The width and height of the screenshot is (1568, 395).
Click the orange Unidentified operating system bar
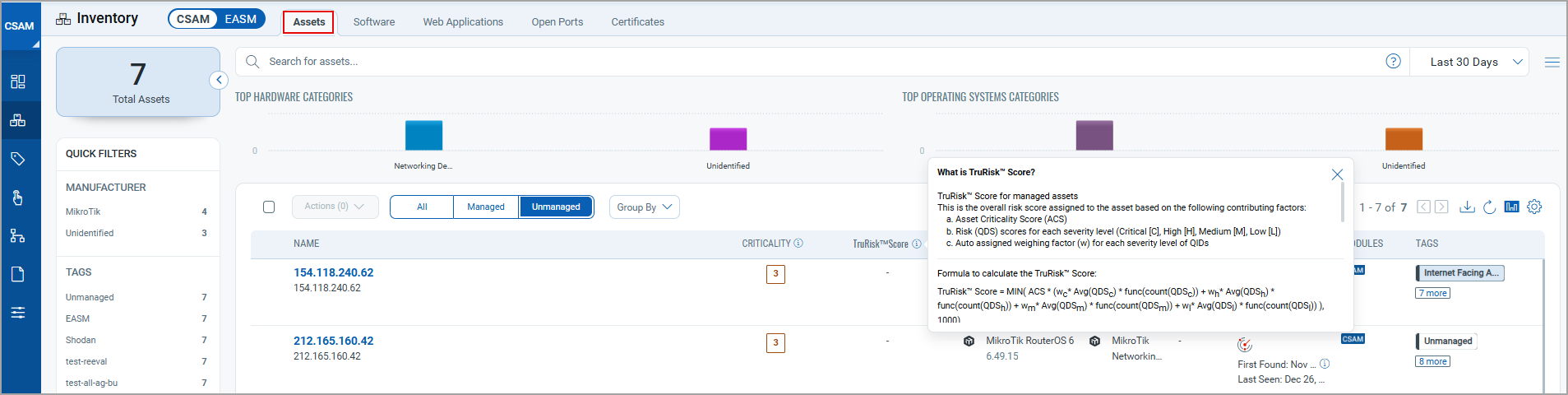tap(1404, 139)
